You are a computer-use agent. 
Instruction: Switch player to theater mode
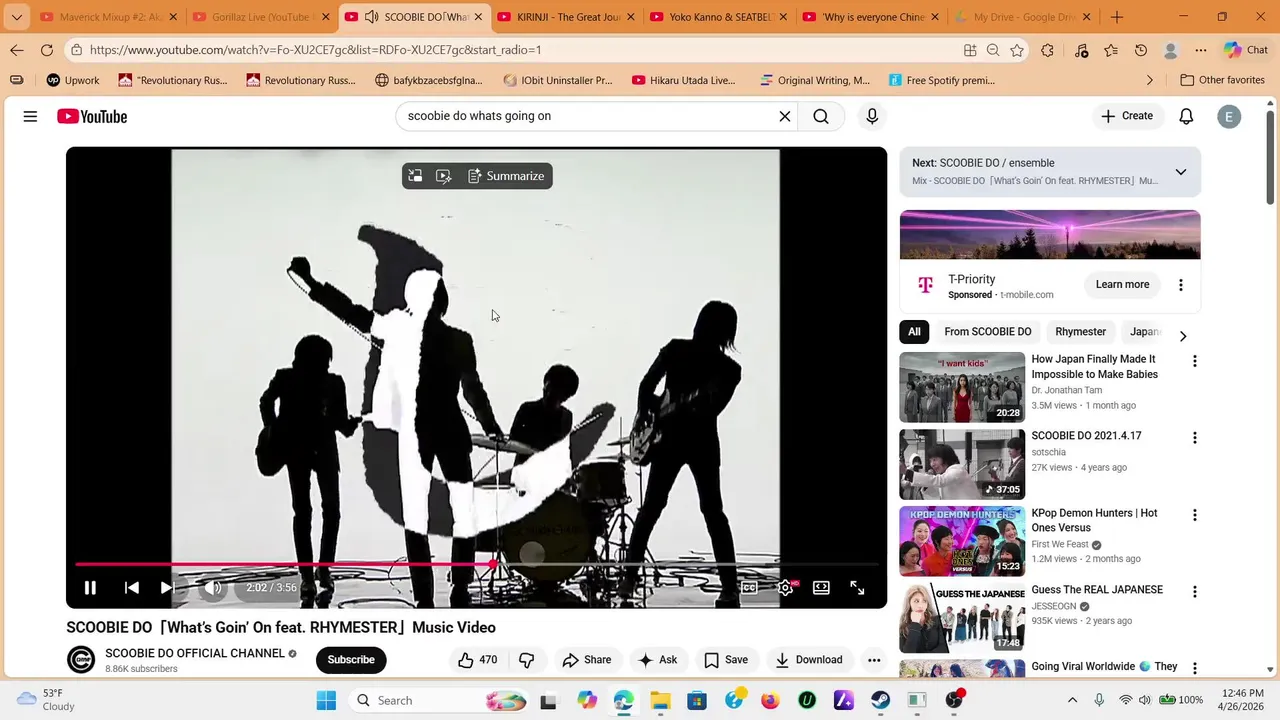821,588
